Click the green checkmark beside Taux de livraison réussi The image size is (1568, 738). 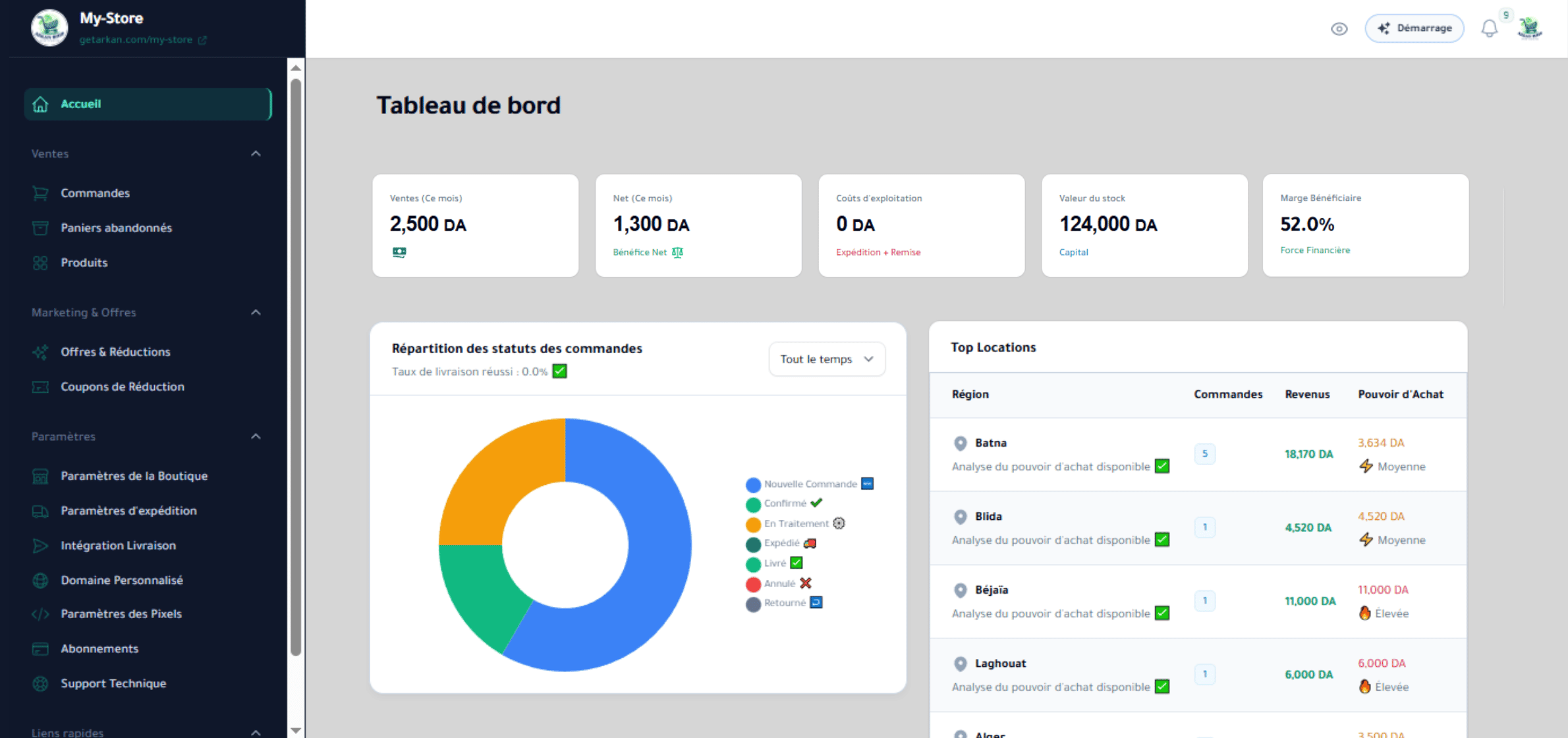tap(559, 372)
